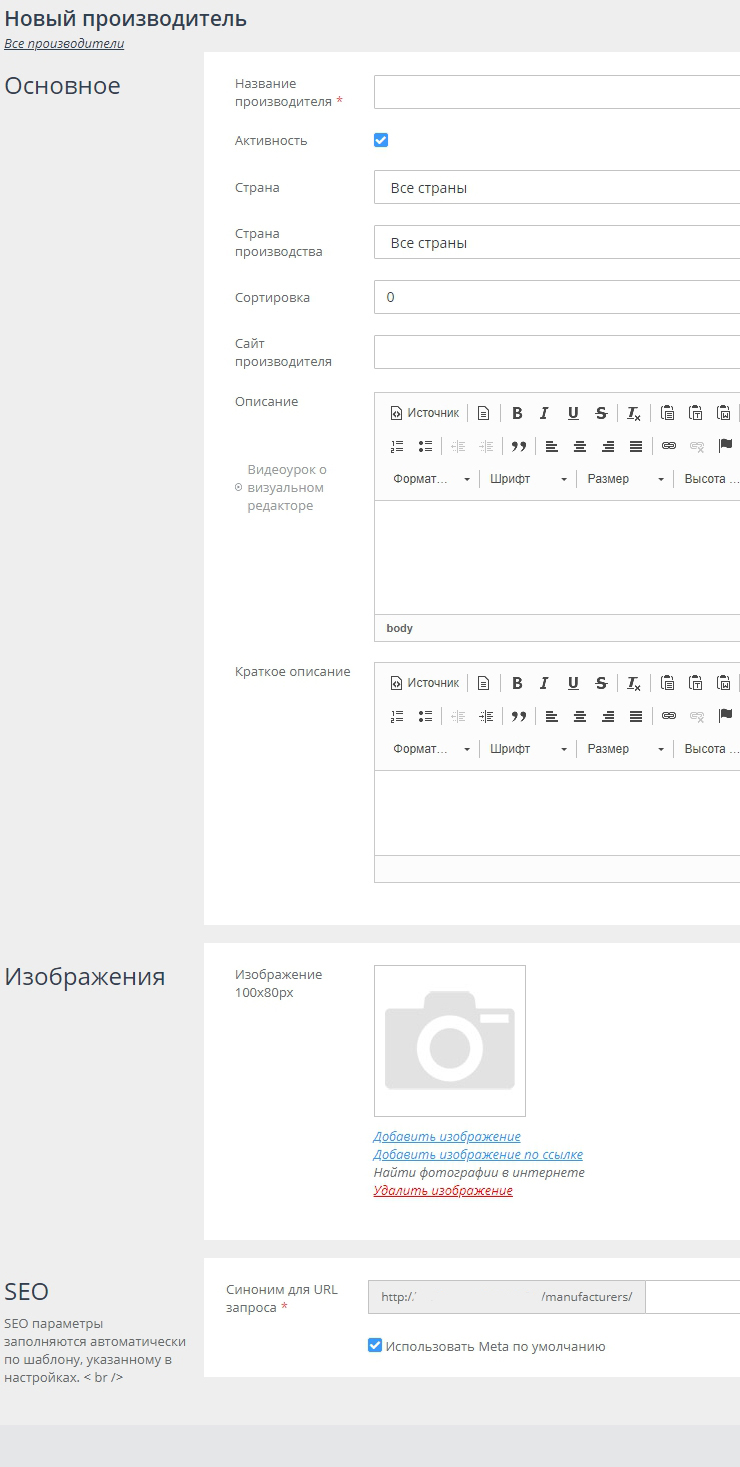Click the Название производителя input field

(x=557, y=92)
